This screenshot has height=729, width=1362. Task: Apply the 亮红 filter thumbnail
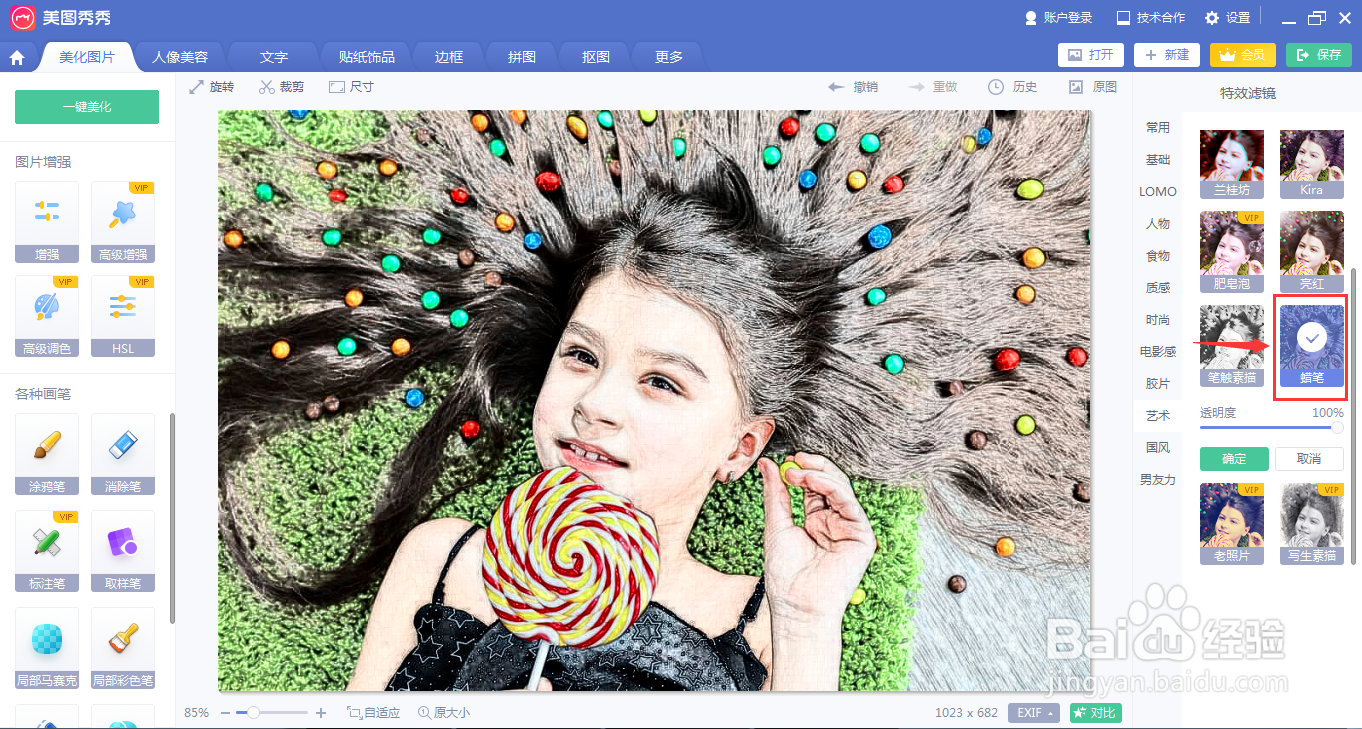click(x=1312, y=251)
